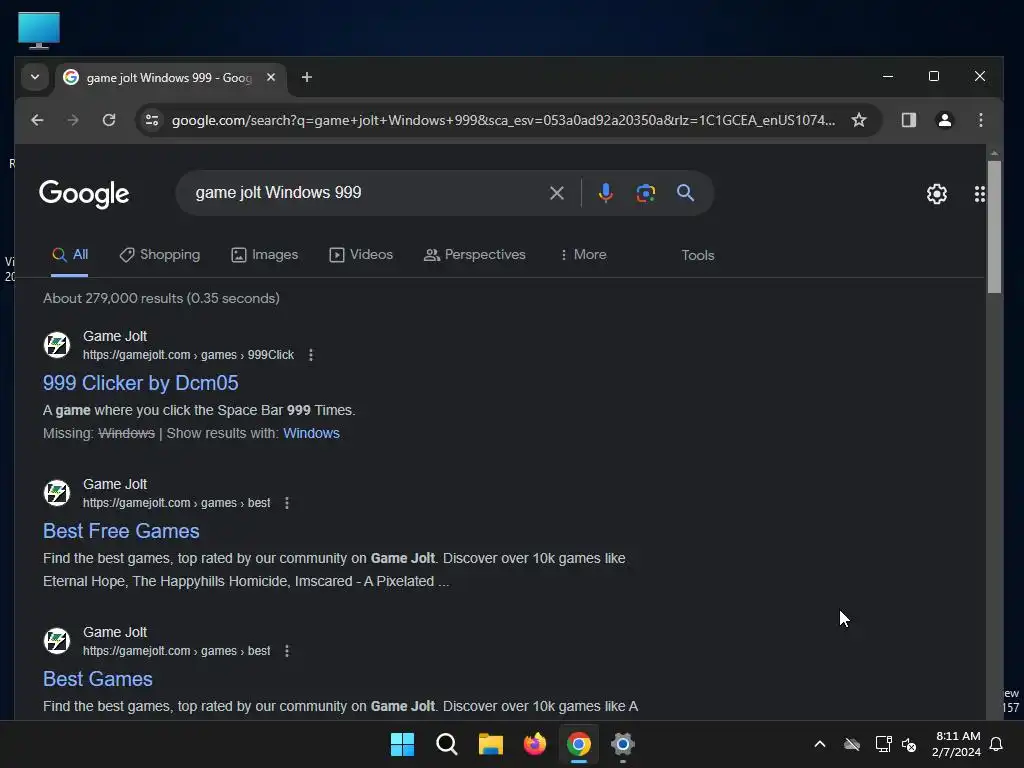Click the muted volume tray icon
Viewport: 1024px width, 768px height.
click(909, 744)
